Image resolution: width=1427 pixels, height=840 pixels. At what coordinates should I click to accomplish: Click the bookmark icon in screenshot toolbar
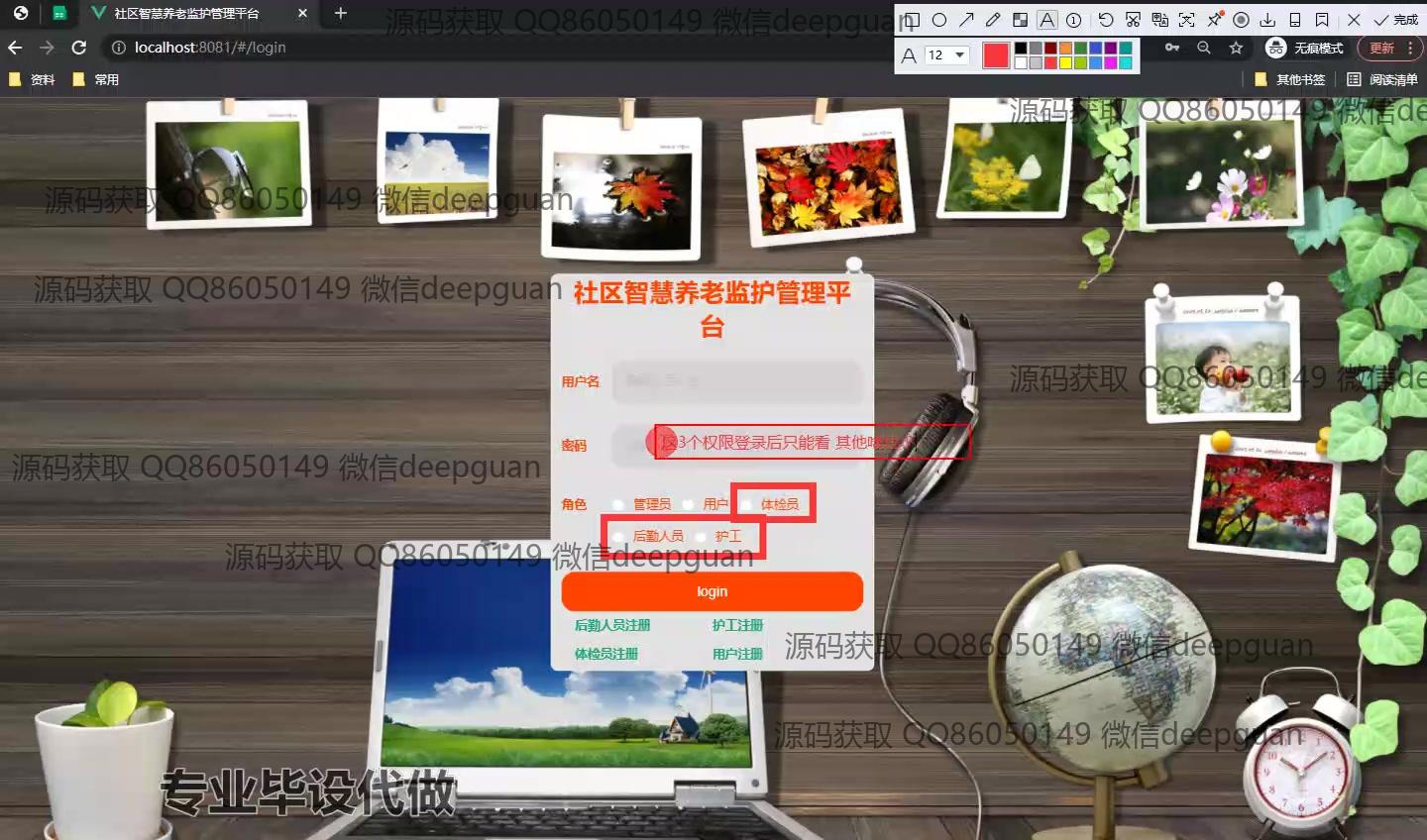tap(1322, 20)
